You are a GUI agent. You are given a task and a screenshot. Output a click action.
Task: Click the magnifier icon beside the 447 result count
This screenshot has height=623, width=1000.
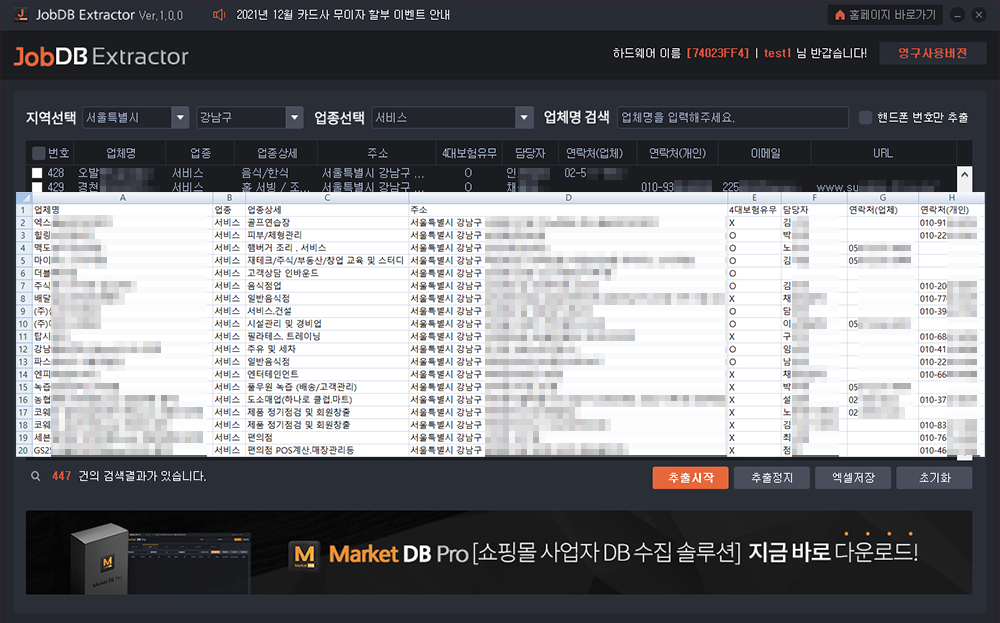36,476
